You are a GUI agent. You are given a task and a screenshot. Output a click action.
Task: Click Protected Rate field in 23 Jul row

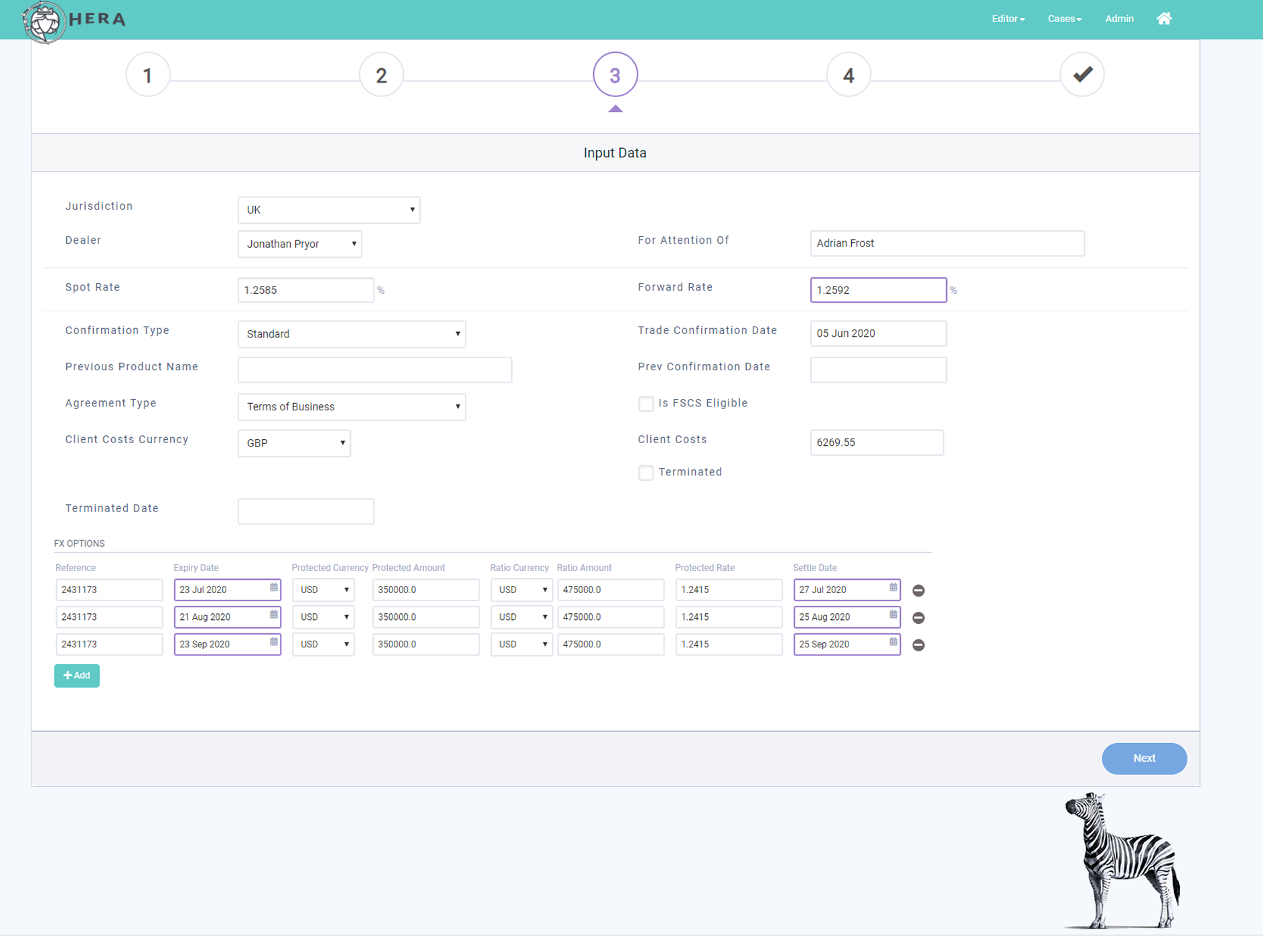tap(729, 590)
